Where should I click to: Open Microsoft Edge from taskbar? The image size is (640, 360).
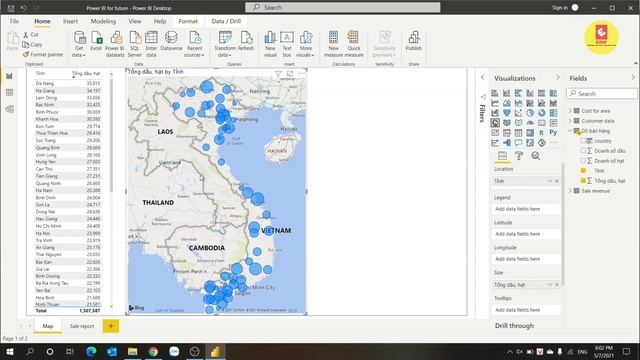[x=91, y=351]
